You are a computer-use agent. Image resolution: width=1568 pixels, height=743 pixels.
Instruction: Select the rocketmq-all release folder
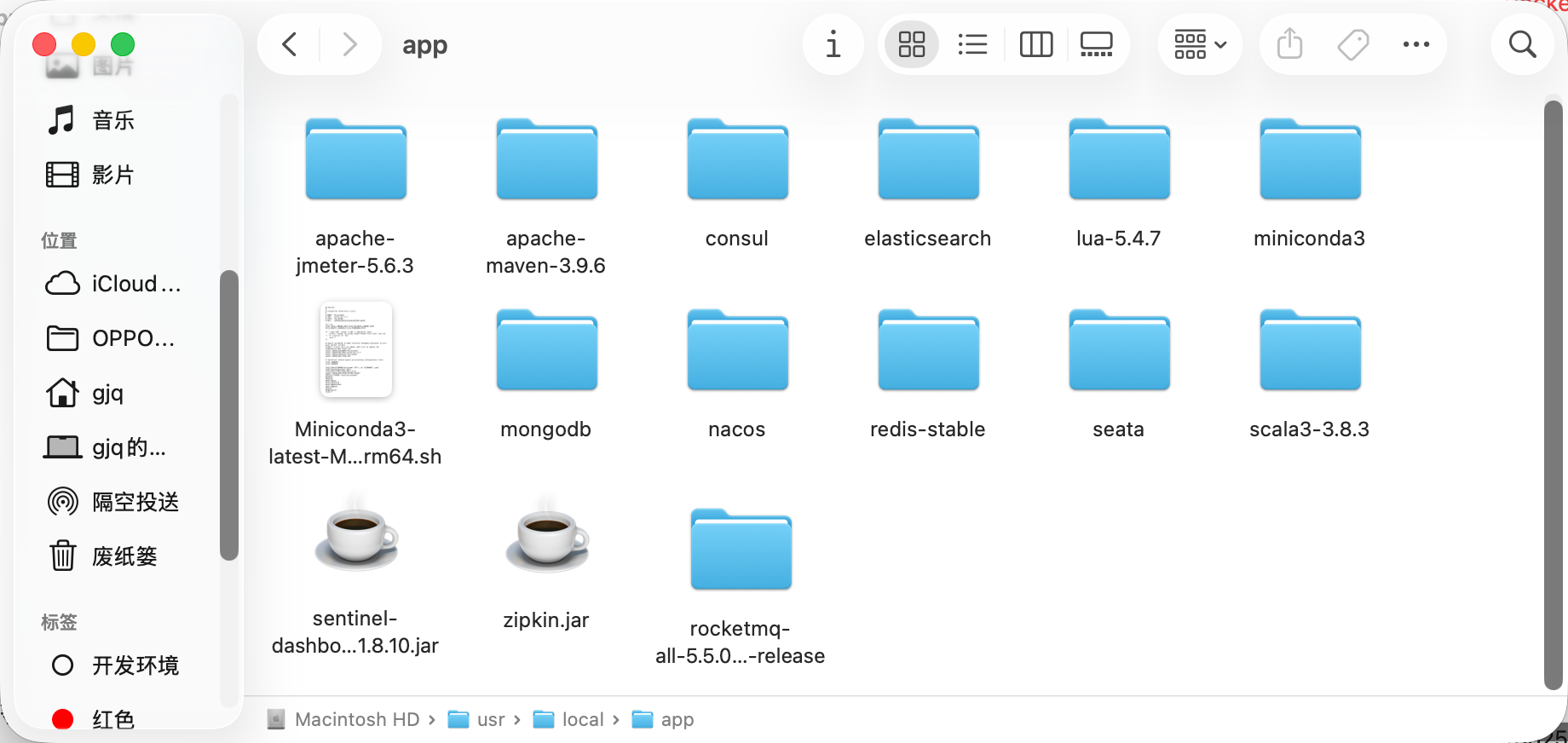741,550
